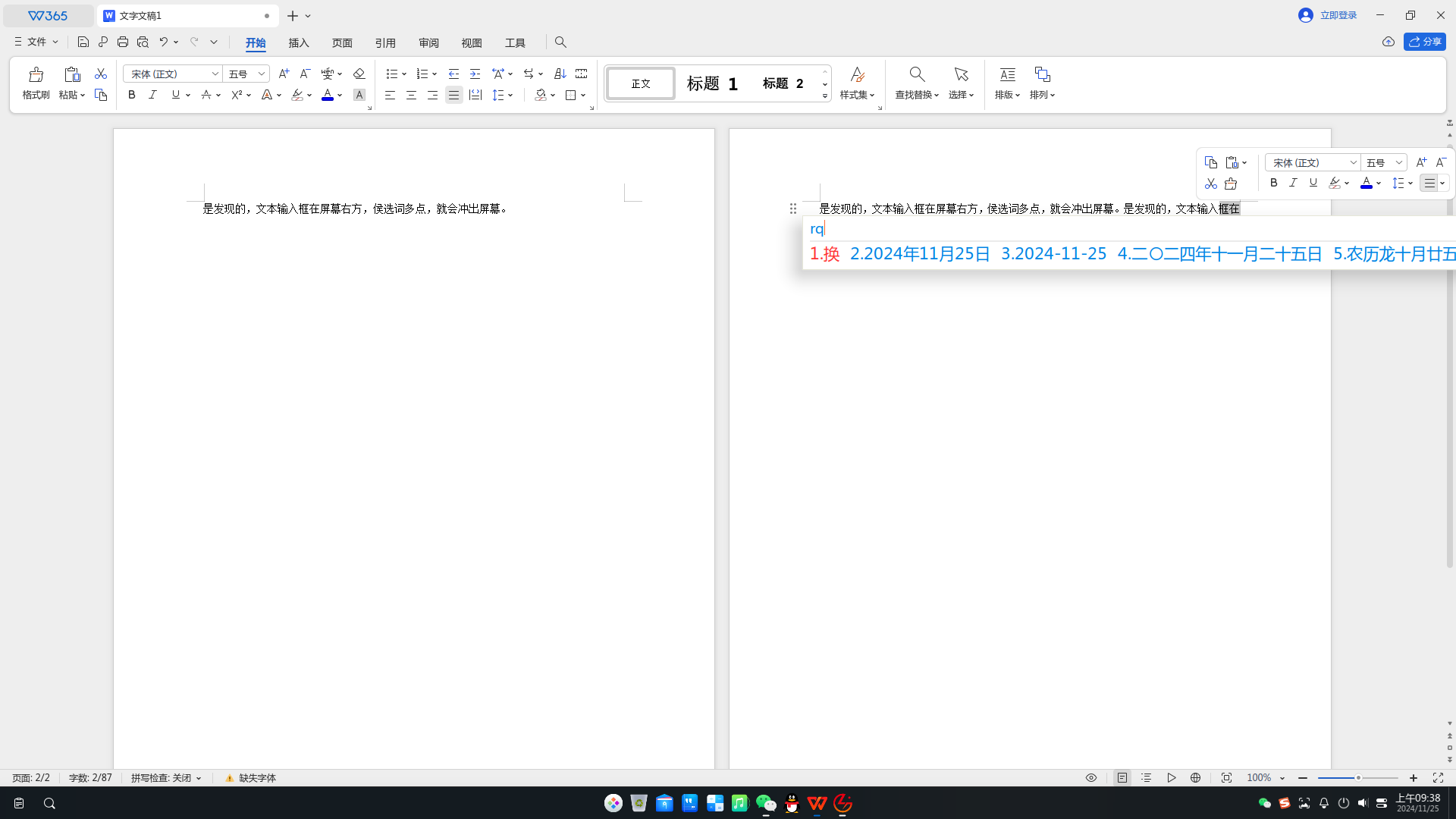
Task: Expand the styles gallery dropdown arrow
Action: (x=825, y=96)
